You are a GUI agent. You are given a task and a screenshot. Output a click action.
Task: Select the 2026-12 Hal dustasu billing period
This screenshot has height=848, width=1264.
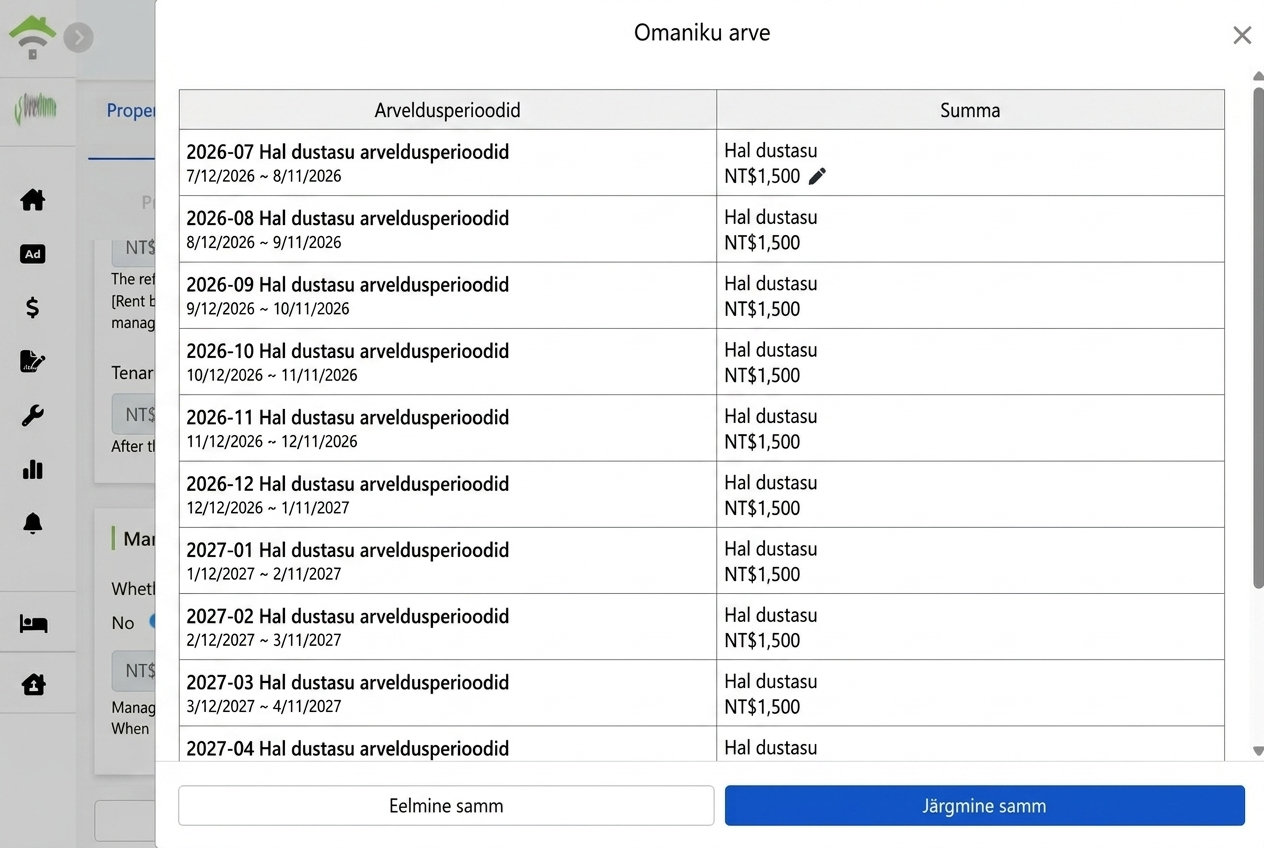click(x=347, y=483)
